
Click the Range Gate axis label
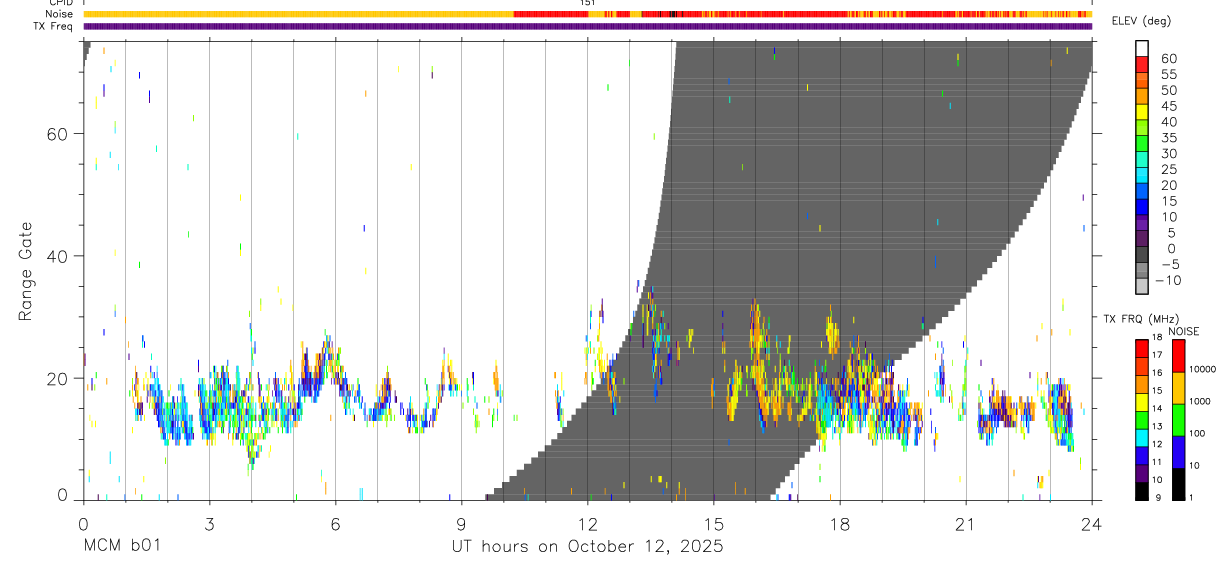coord(26,271)
